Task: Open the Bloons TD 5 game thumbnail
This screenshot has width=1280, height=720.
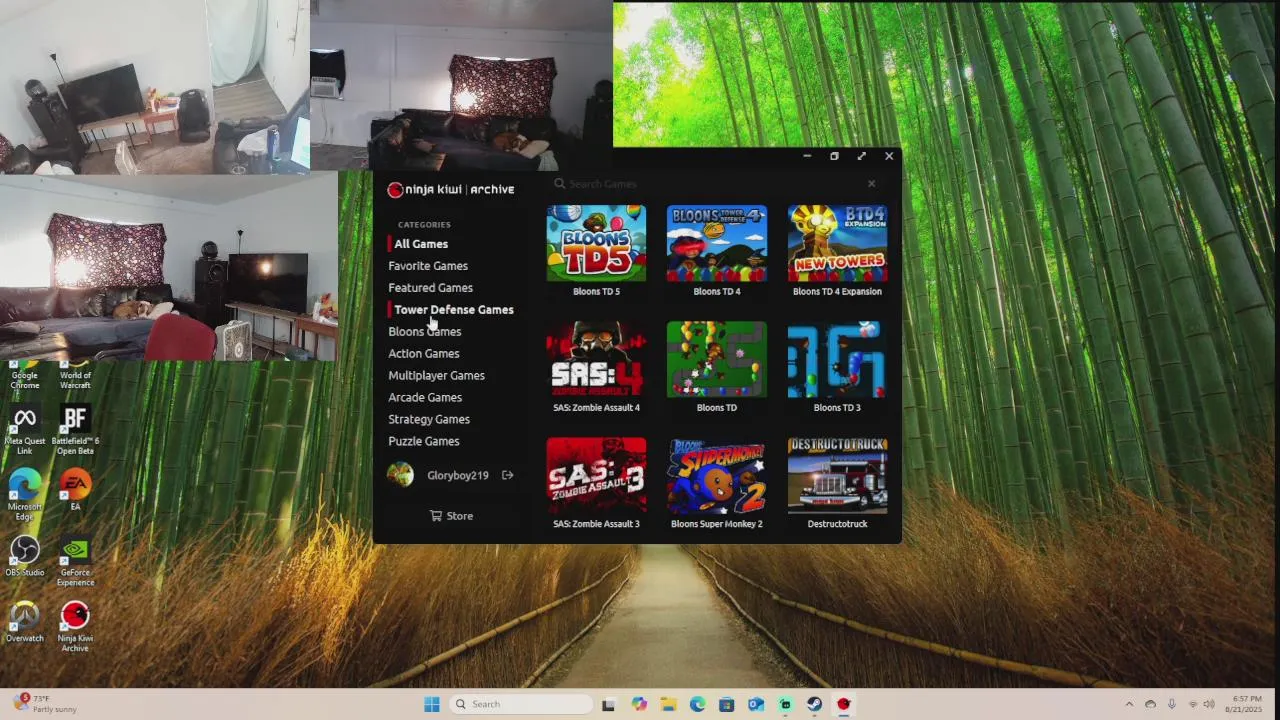Action: (x=596, y=243)
